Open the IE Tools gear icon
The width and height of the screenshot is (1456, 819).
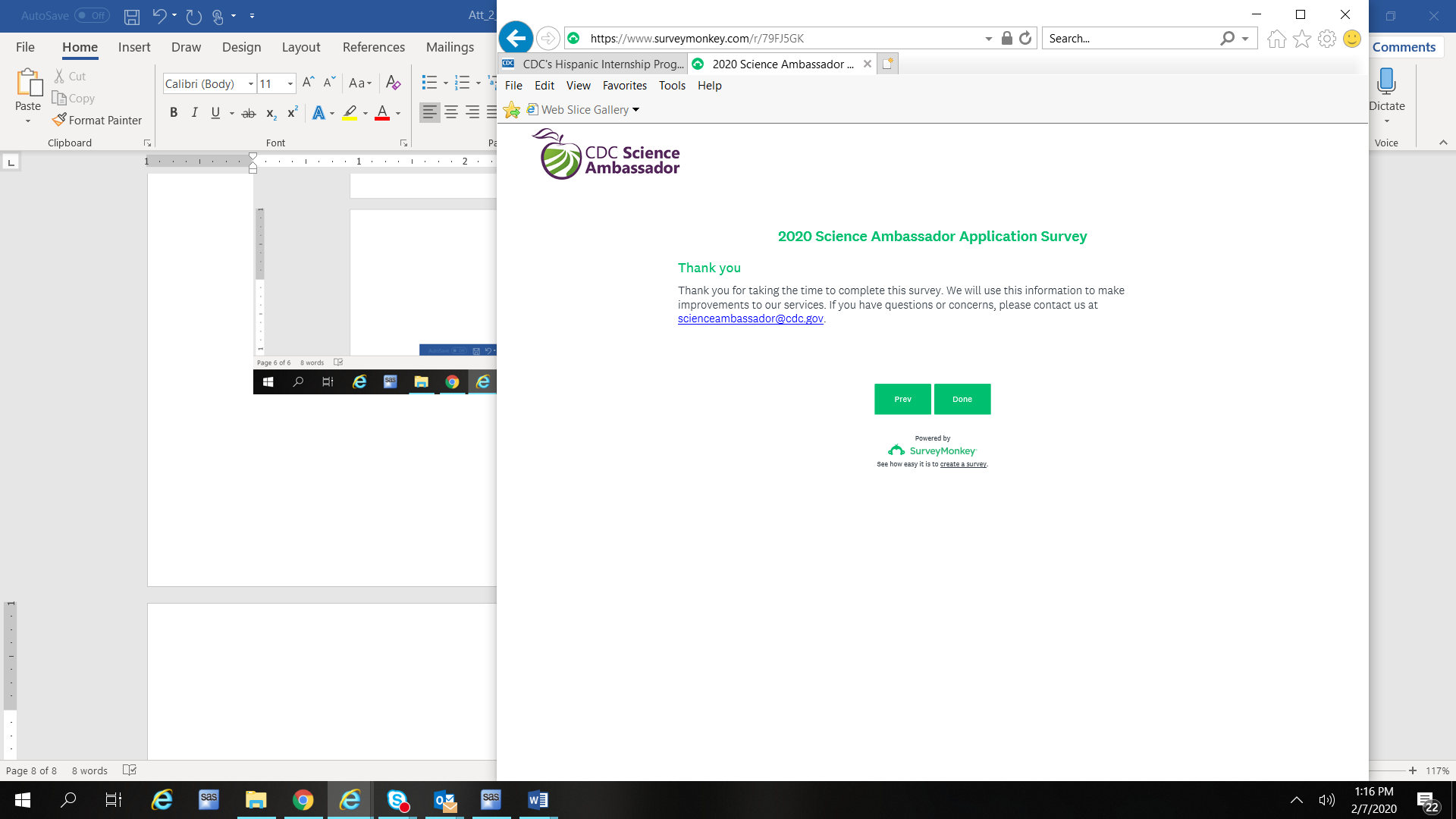click(x=1327, y=39)
